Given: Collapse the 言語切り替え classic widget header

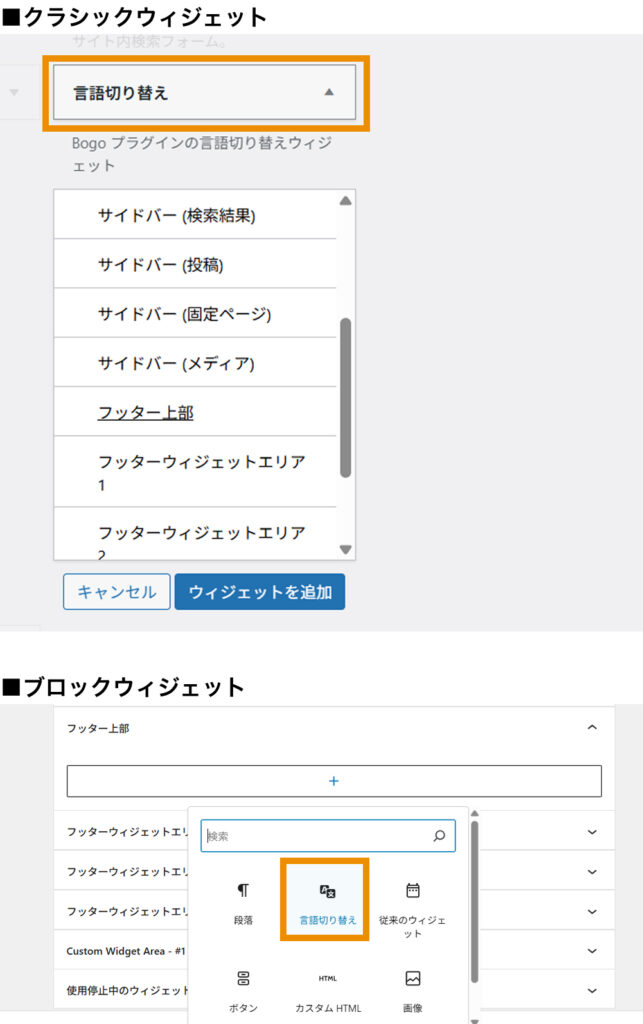Looking at the screenshot, I should pyautogui.click(x=329, y=93).
